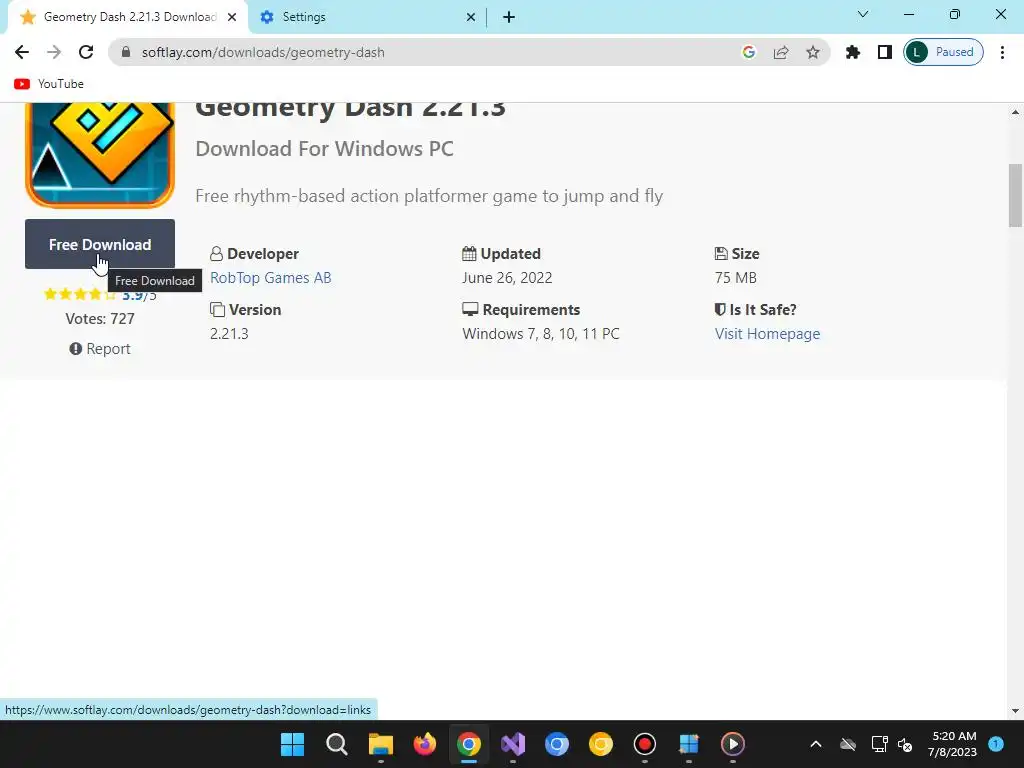
Task: Click the forward navigation arrow
Action: tap(54, 52)
